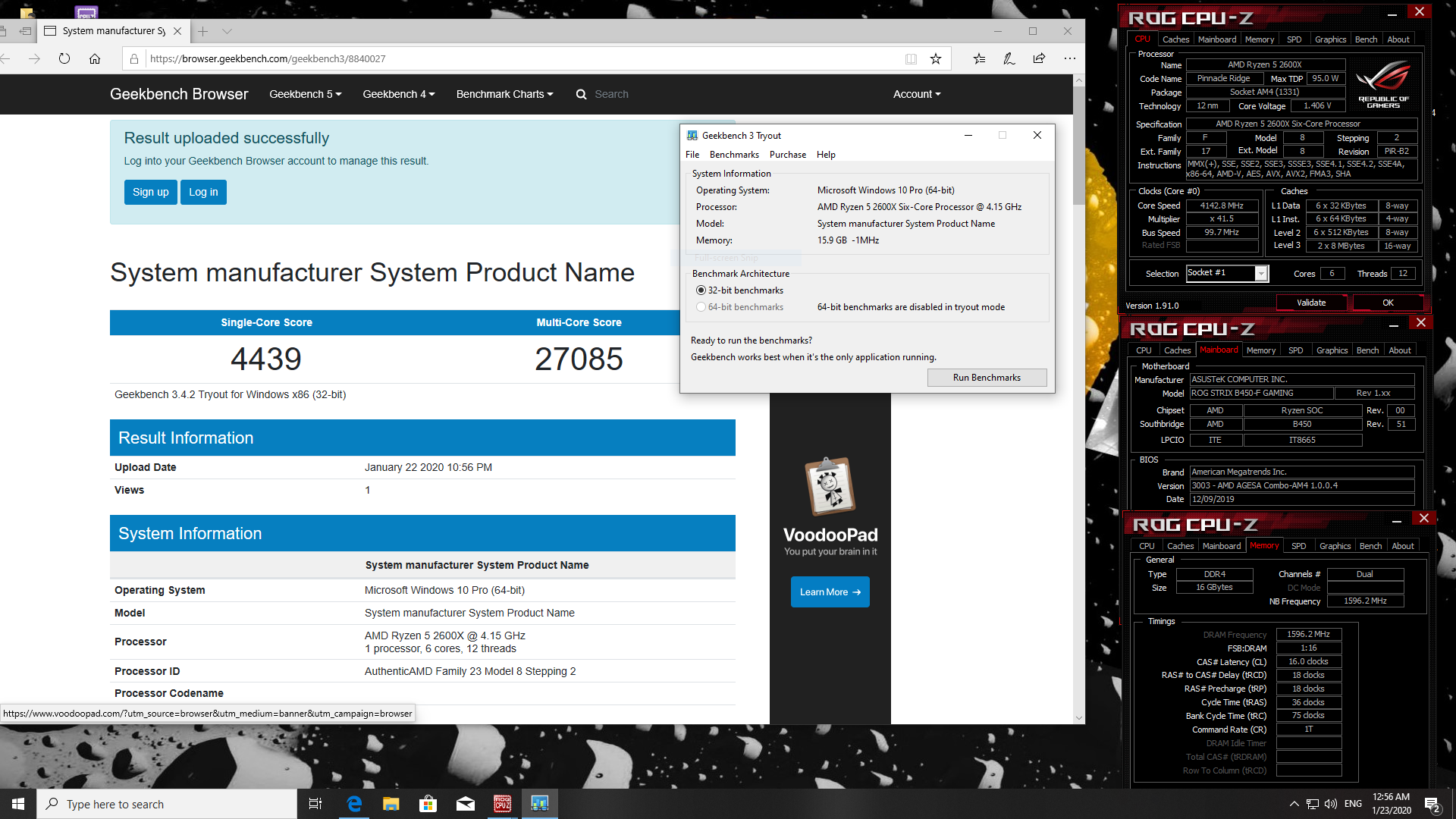Expand the Geekbench 5 dropdown menu

click(306, 94)
